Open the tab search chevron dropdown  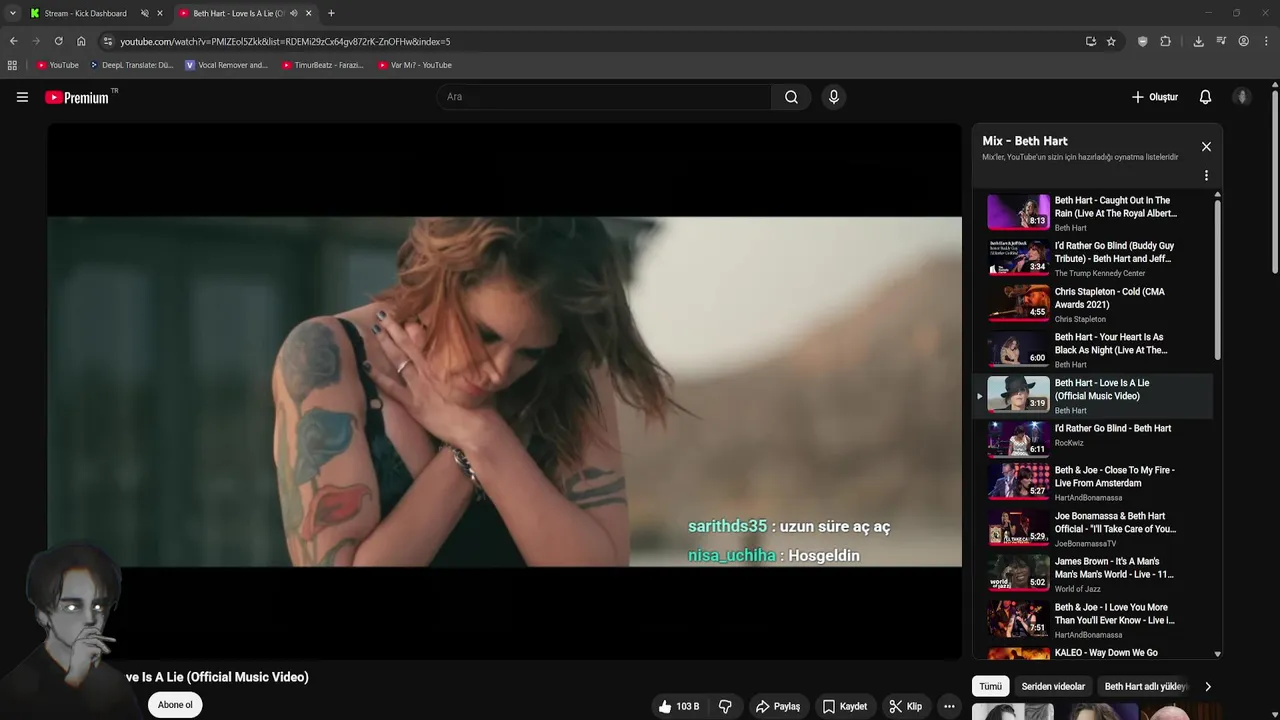click(12, 13)
